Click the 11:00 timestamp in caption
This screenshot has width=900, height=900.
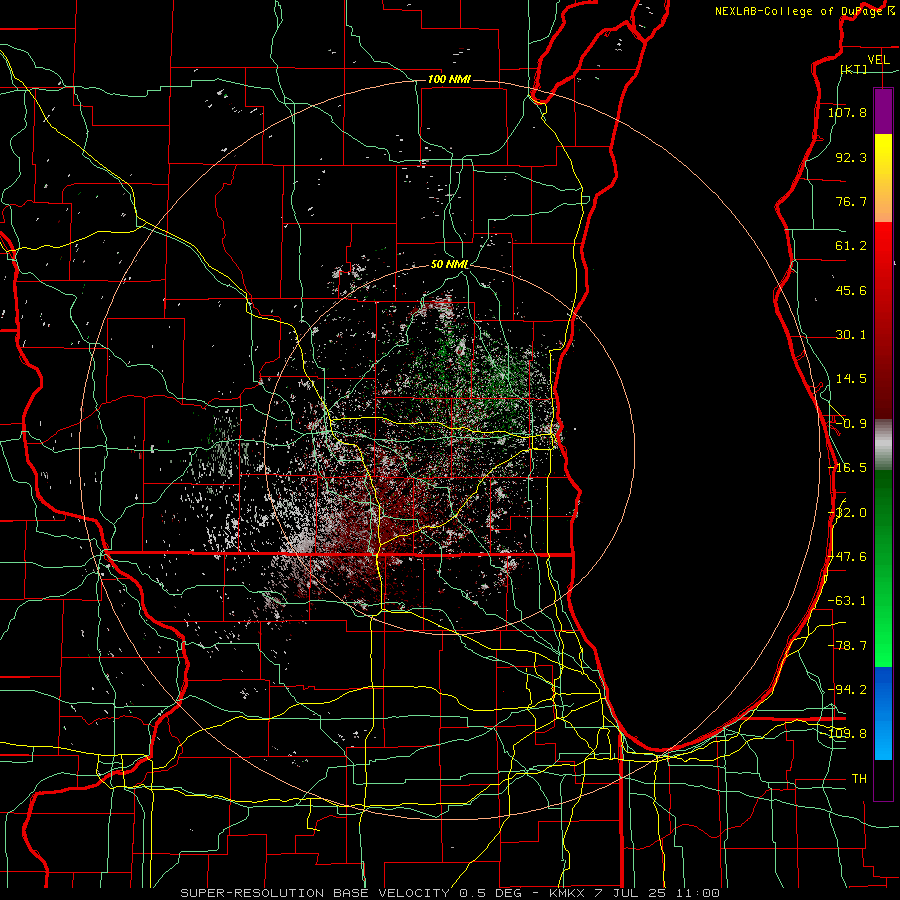tap(699, 893)
